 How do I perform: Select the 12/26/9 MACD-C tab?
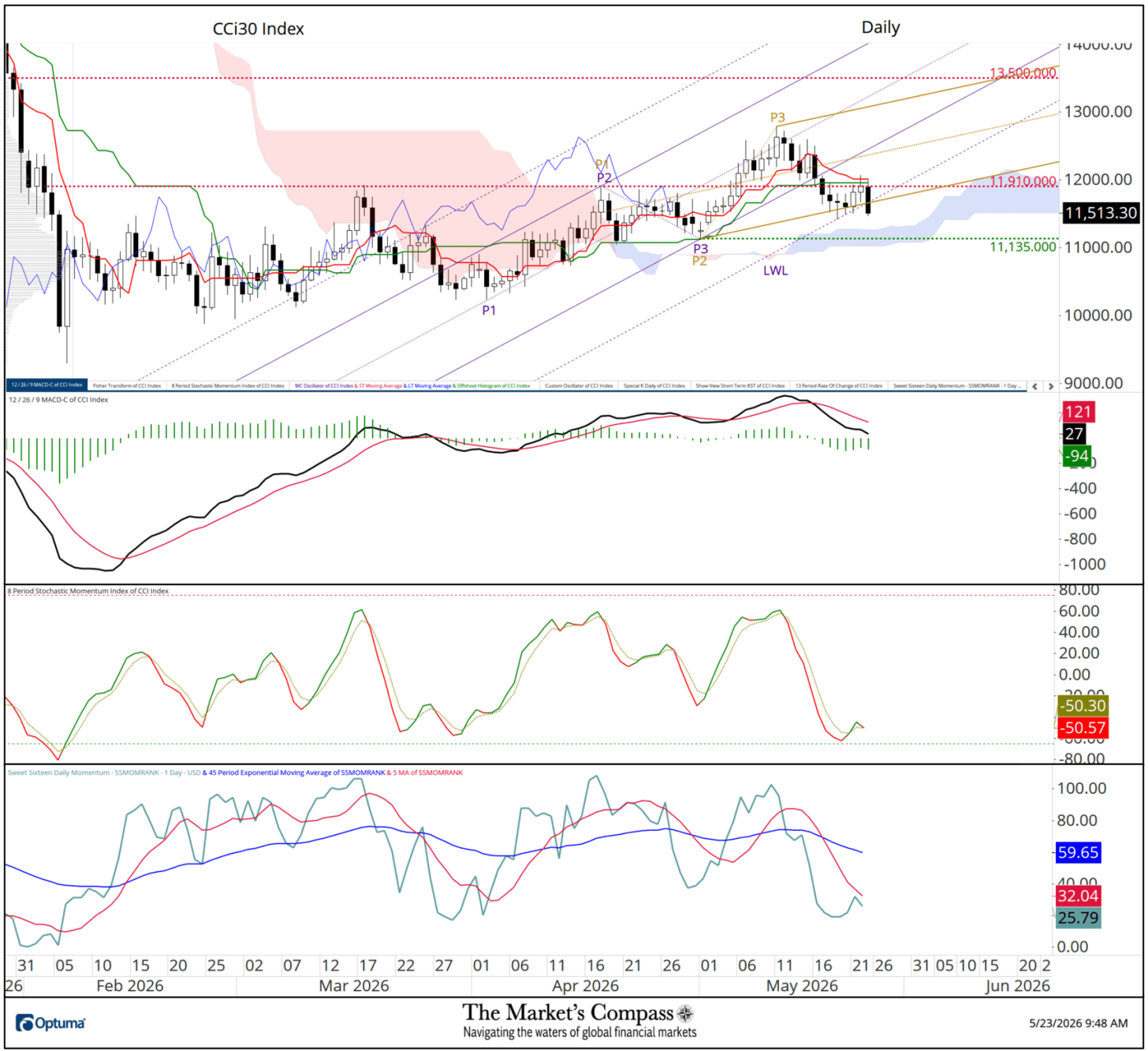click(47, 386)
